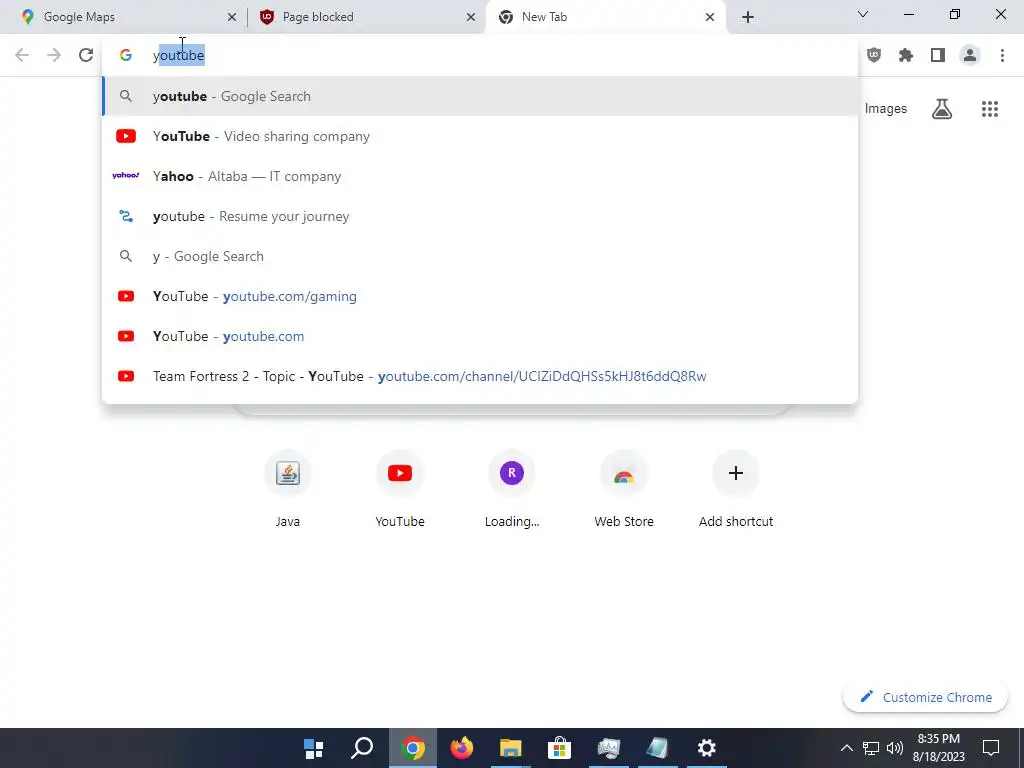Click the Customize Chrome button

[925, 697]
